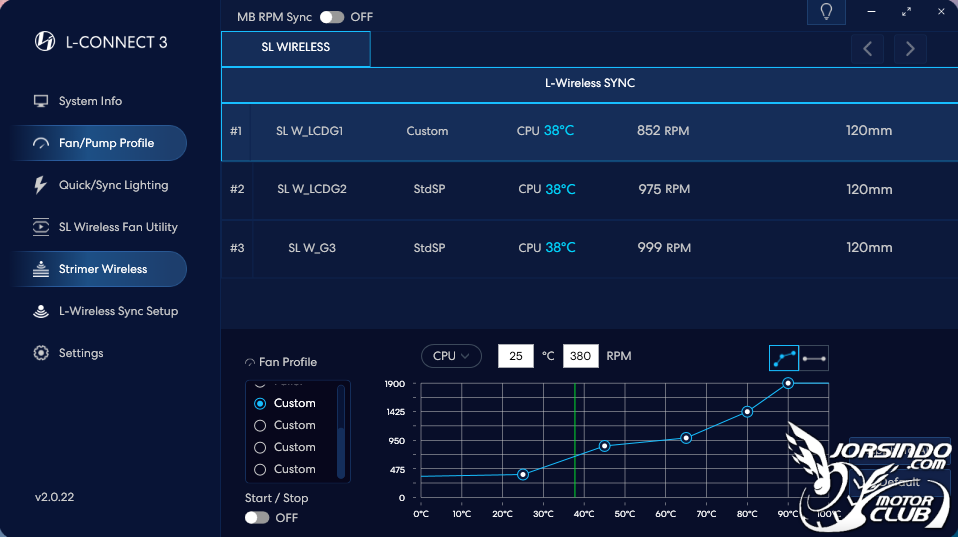Open Quick/Sync Lighting menu item
Viewport: 958px width, 537px height.
pyautogui.click(x=113, y=185)
